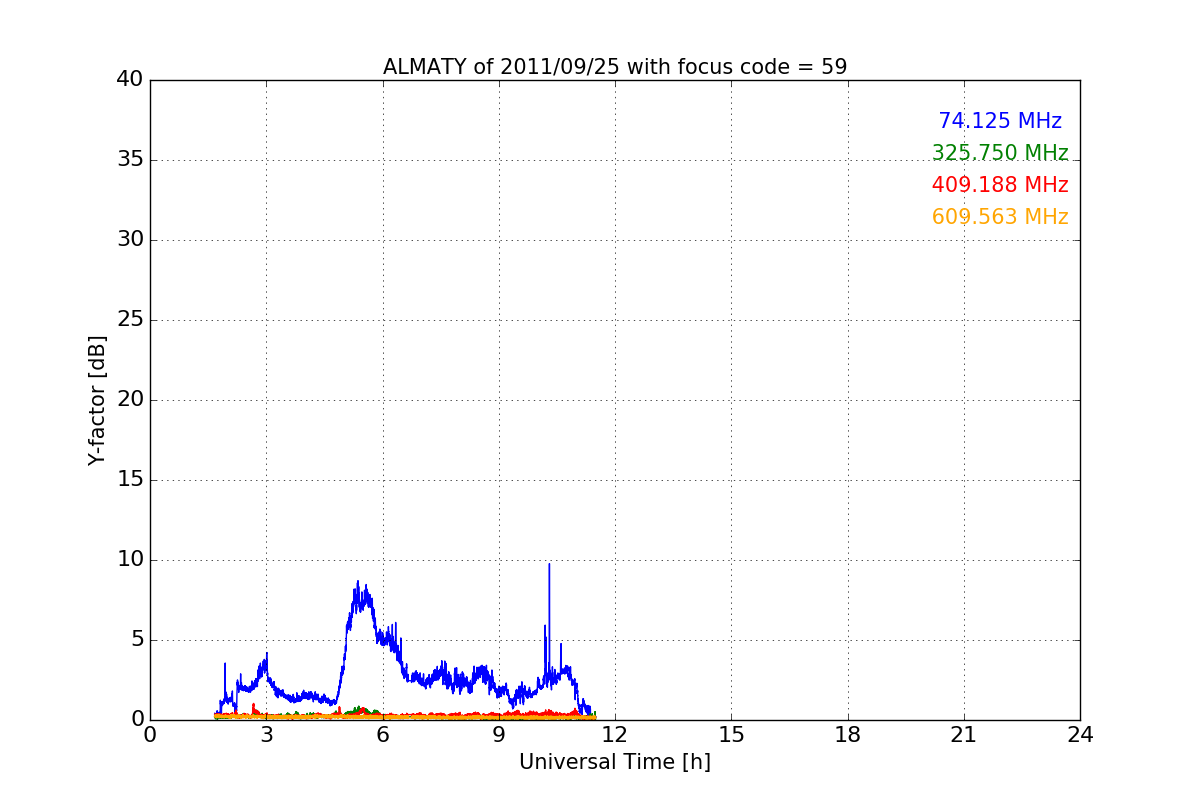Click y-axis tick value 35
This screenshot has width=1200, height=800.
130,160
